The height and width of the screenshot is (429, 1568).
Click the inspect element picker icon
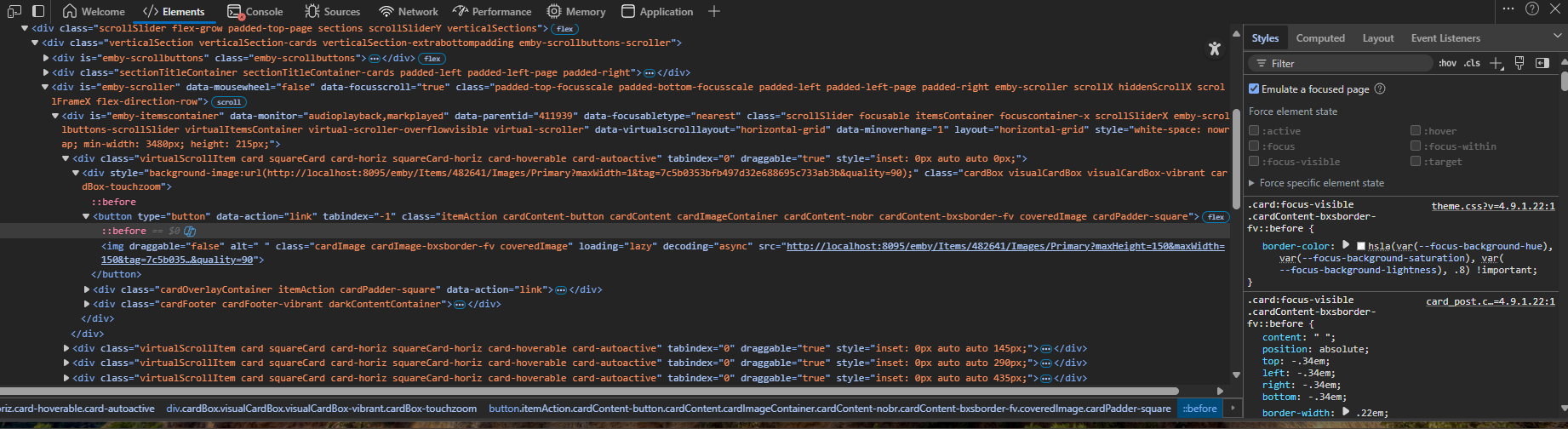coord(14,11)
